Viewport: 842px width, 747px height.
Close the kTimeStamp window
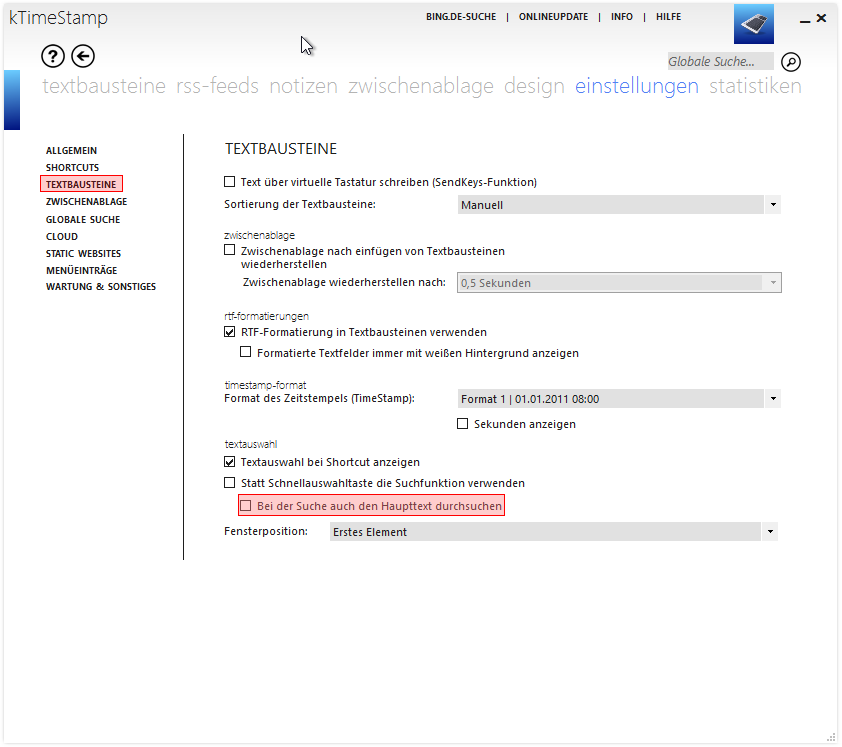822,18
